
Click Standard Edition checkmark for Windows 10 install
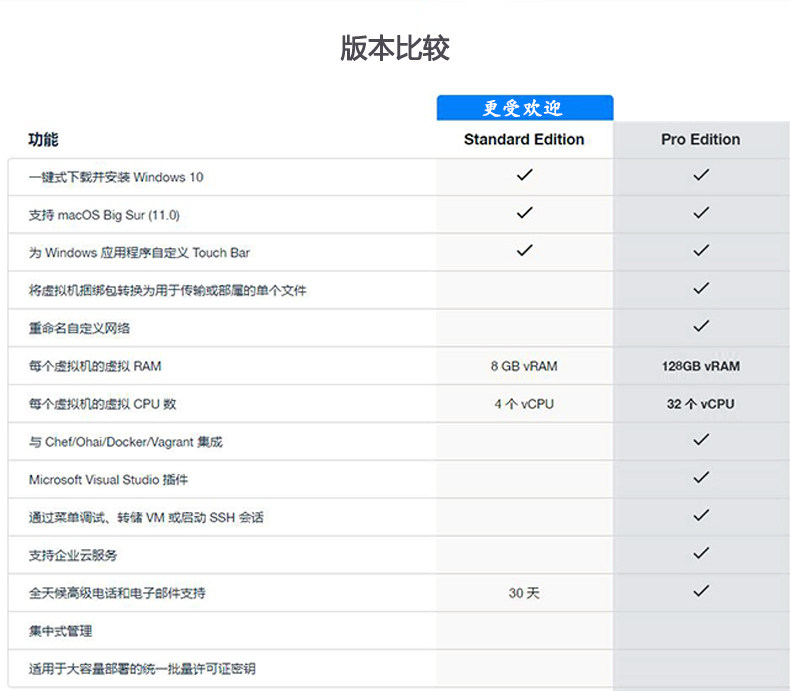click(524, 175)
